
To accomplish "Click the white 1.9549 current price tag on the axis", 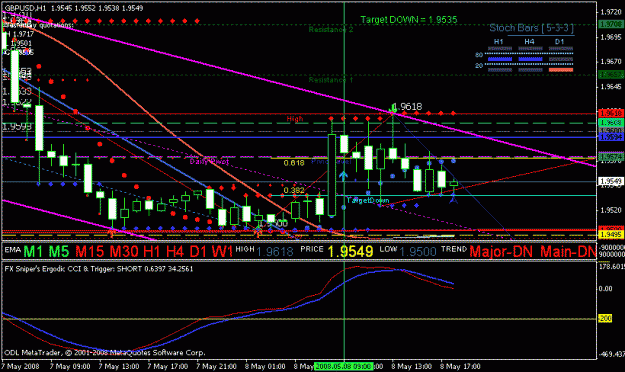I will (611, 181).
